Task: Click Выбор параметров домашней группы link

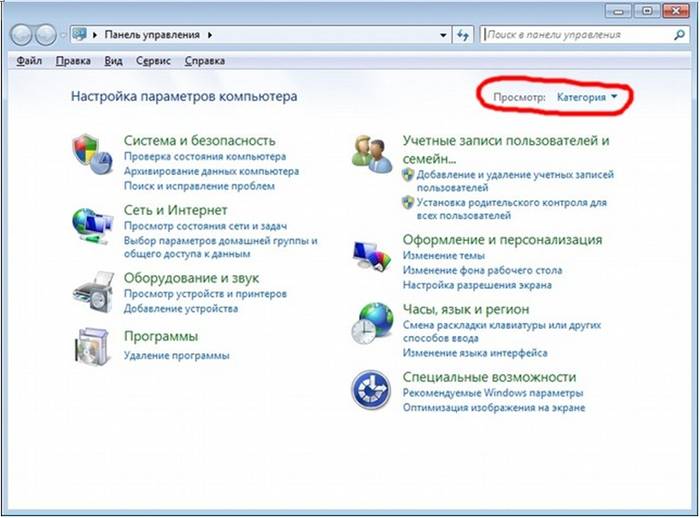Action: coord(221,247)
